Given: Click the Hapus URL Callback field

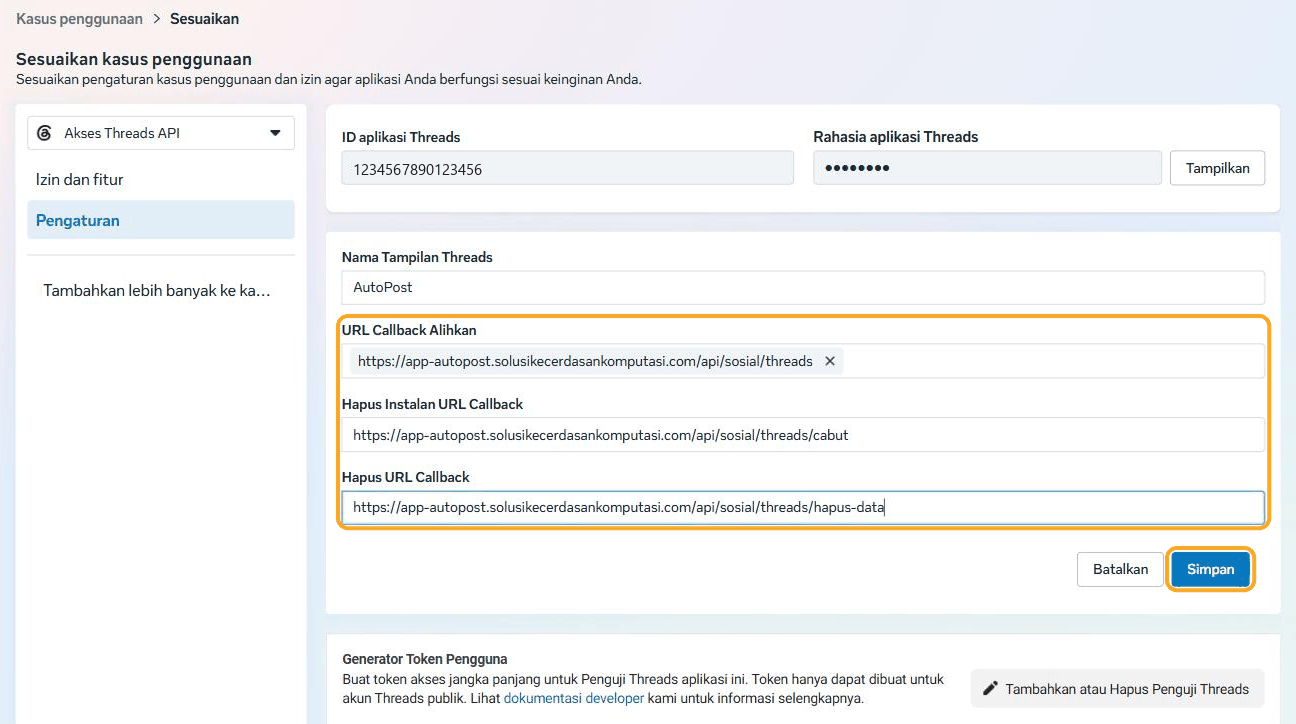Looking at the screenshot, I should click(803, 507).
